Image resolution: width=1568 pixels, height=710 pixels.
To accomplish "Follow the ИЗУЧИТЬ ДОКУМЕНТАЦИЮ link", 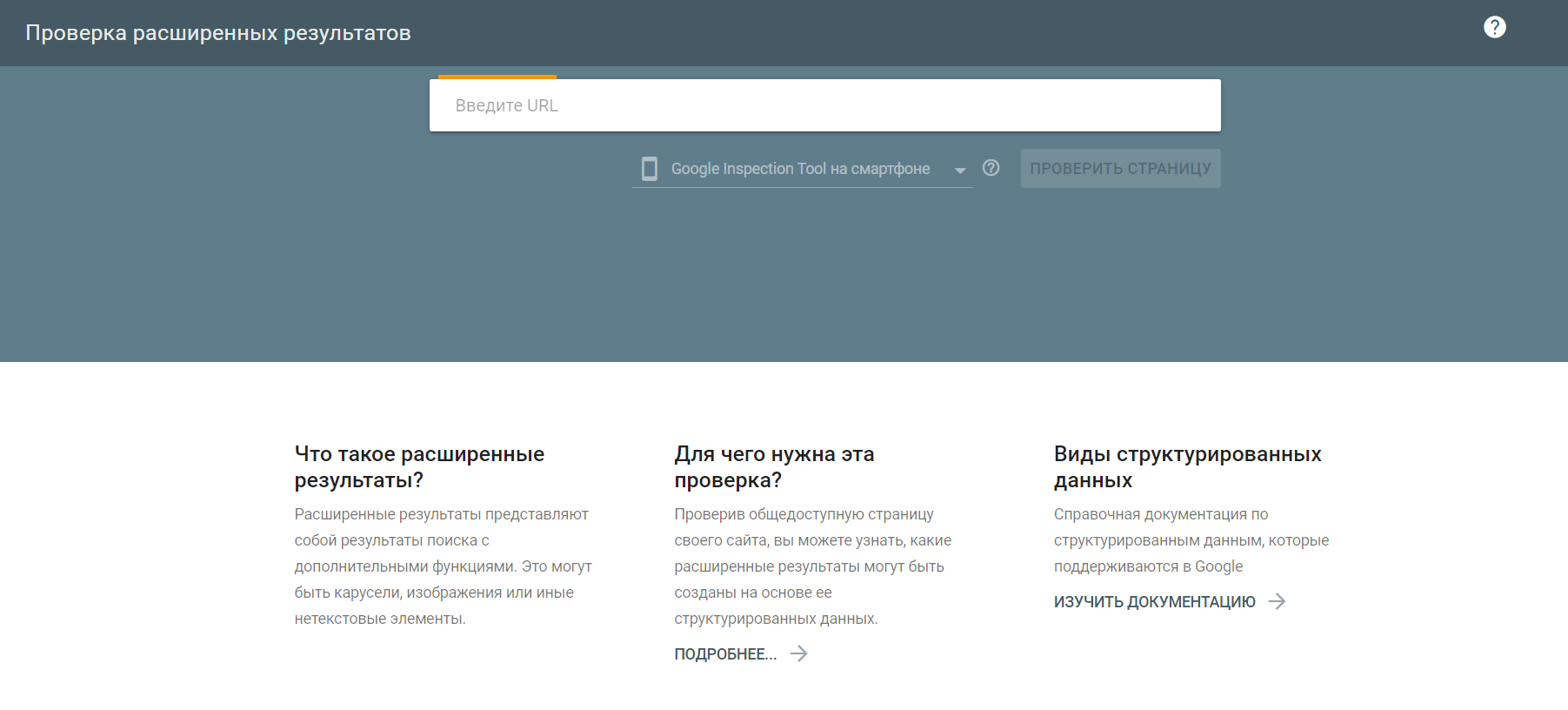I will pyautogui.click(x=1154, y=602).
